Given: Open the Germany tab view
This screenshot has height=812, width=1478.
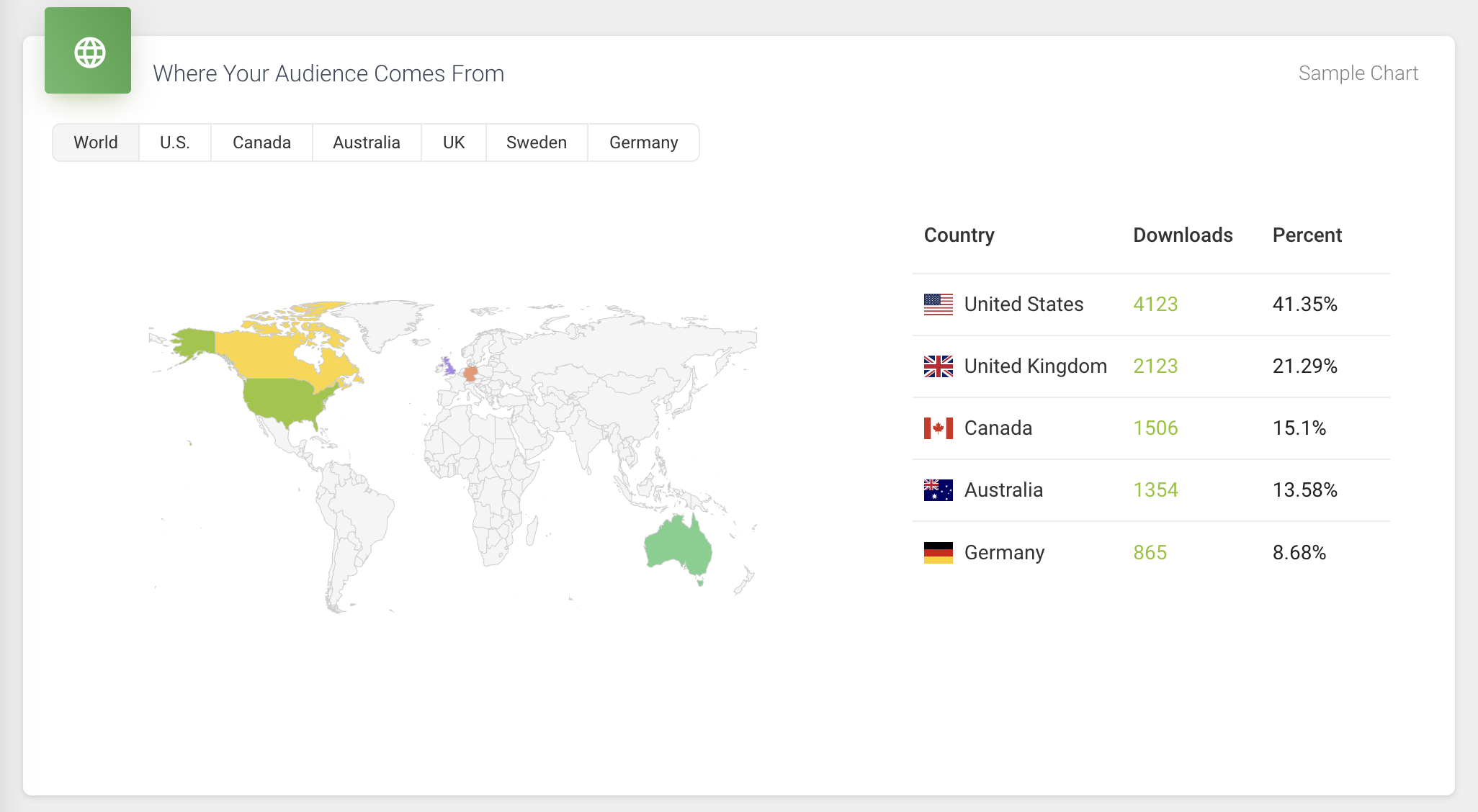Looking at the screenshot, I should pos(643,142).
